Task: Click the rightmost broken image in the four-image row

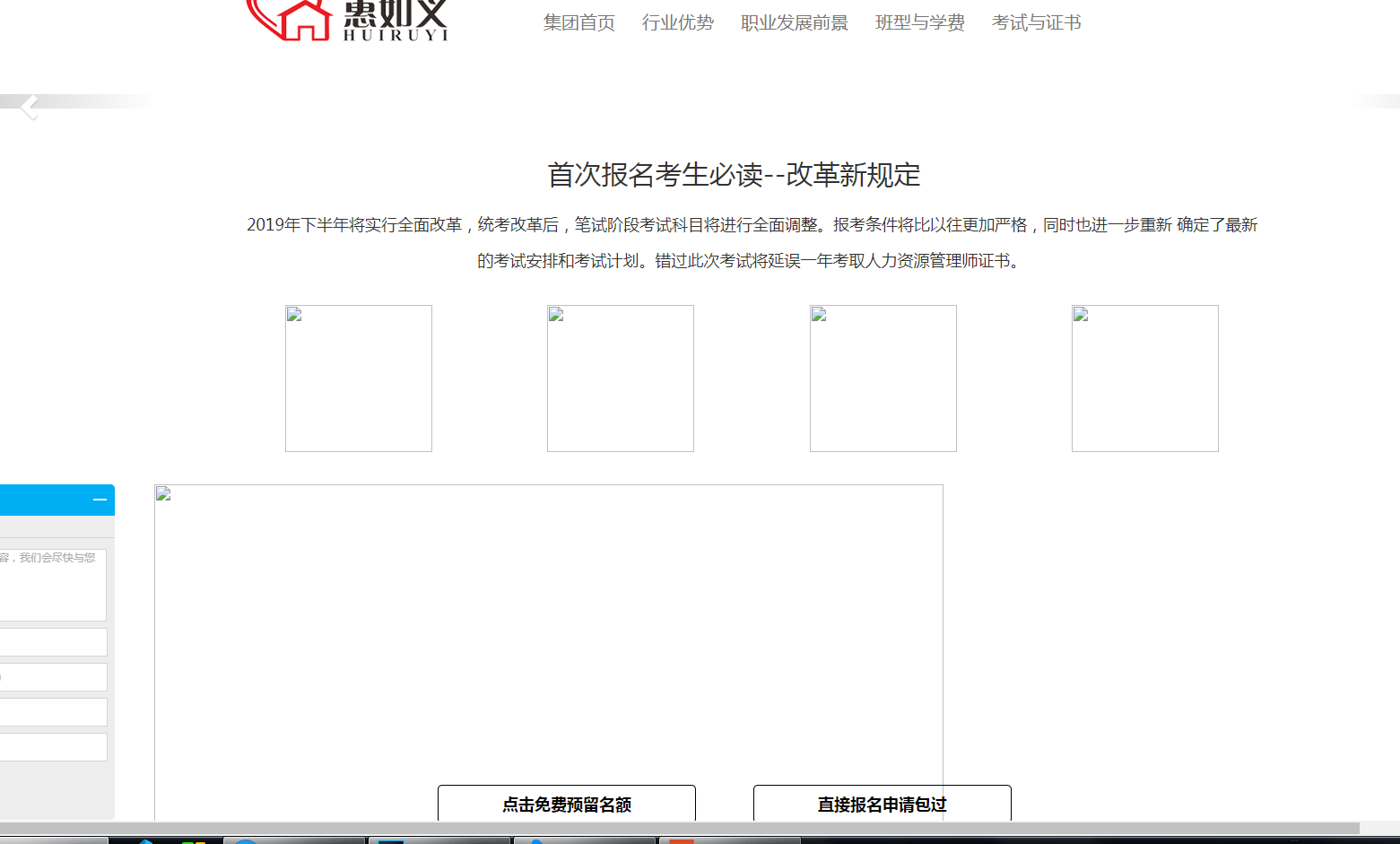Action: pos(1145,378)
